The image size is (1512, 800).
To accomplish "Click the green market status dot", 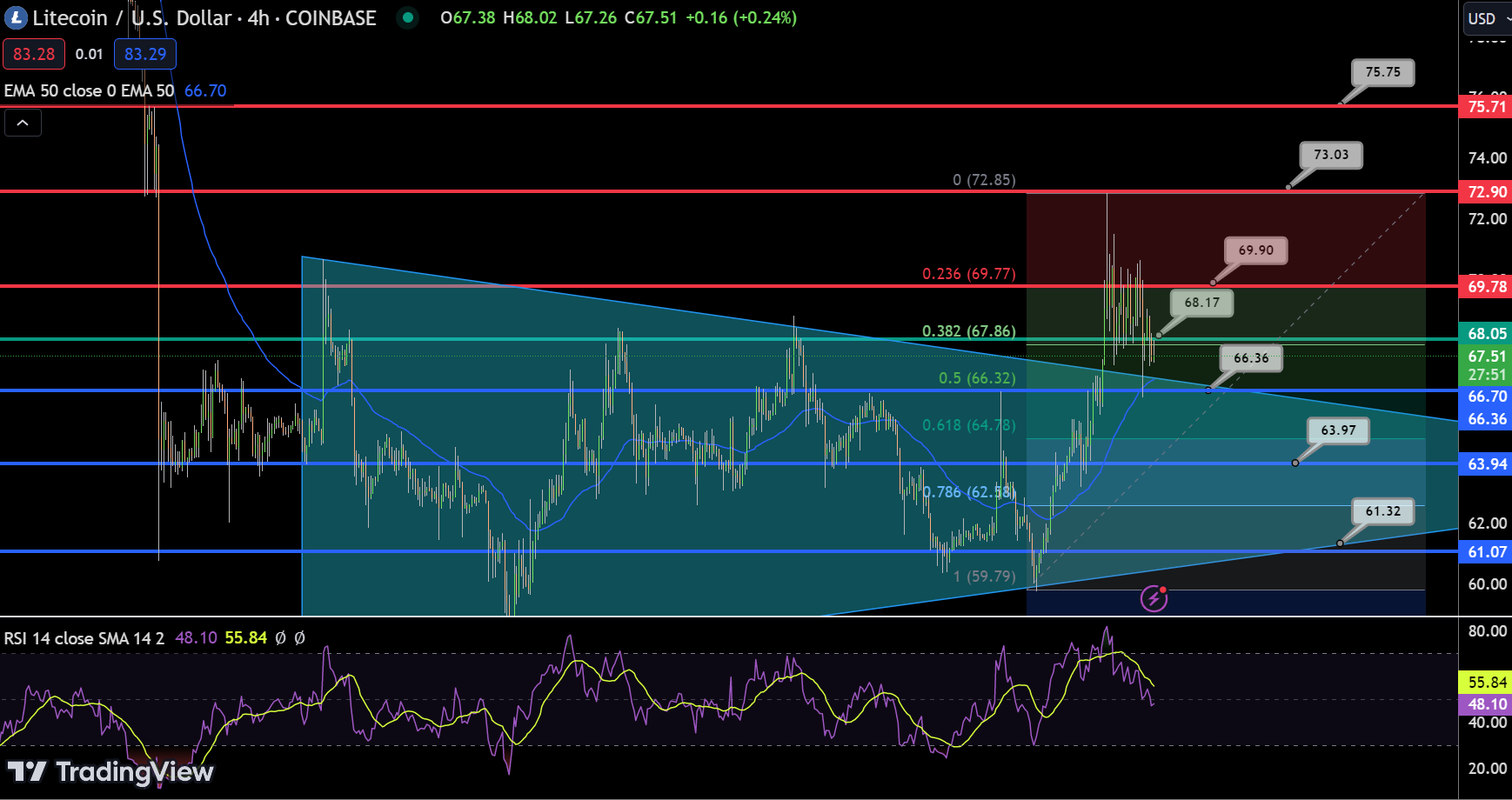I will tap(407, 17).
